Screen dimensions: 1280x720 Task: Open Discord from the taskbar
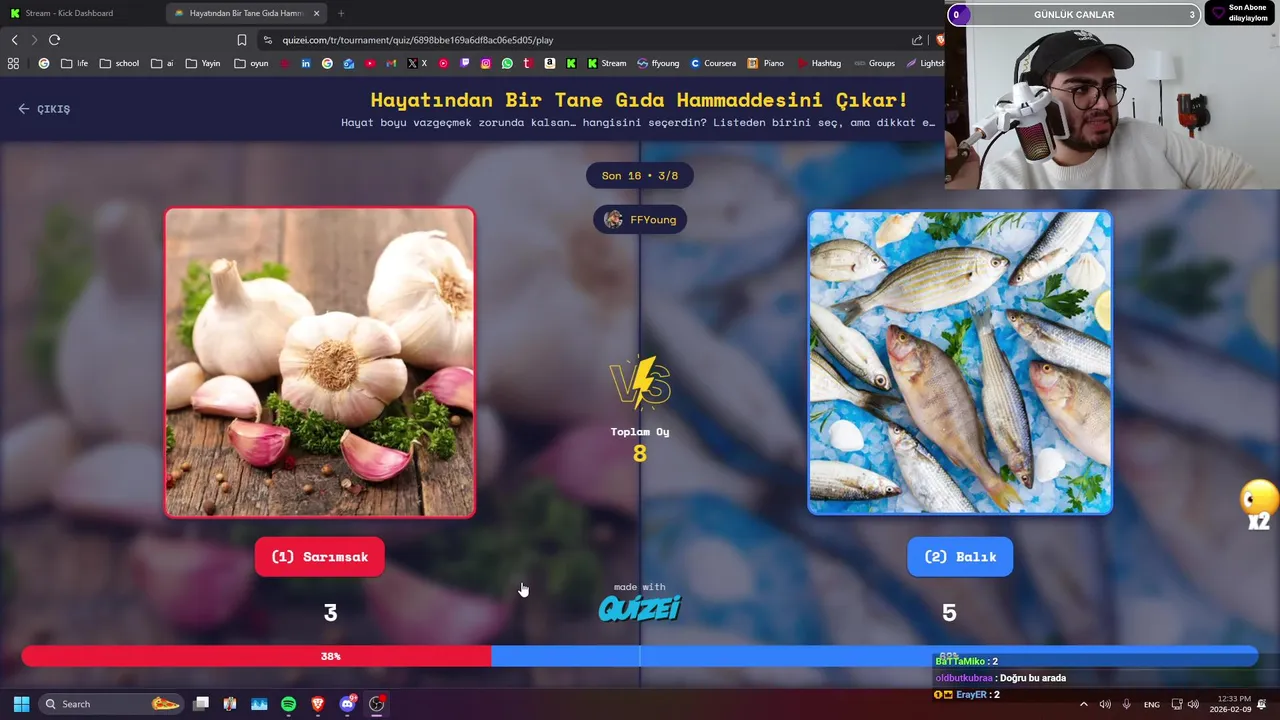[347, 704]
